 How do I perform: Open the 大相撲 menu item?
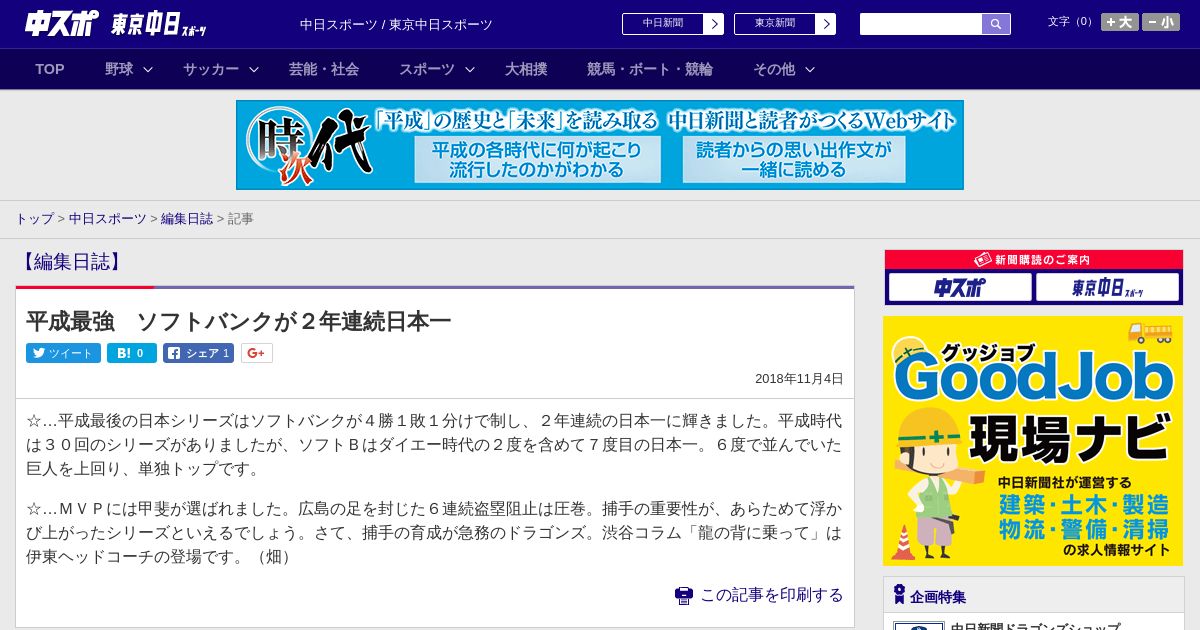526,69
